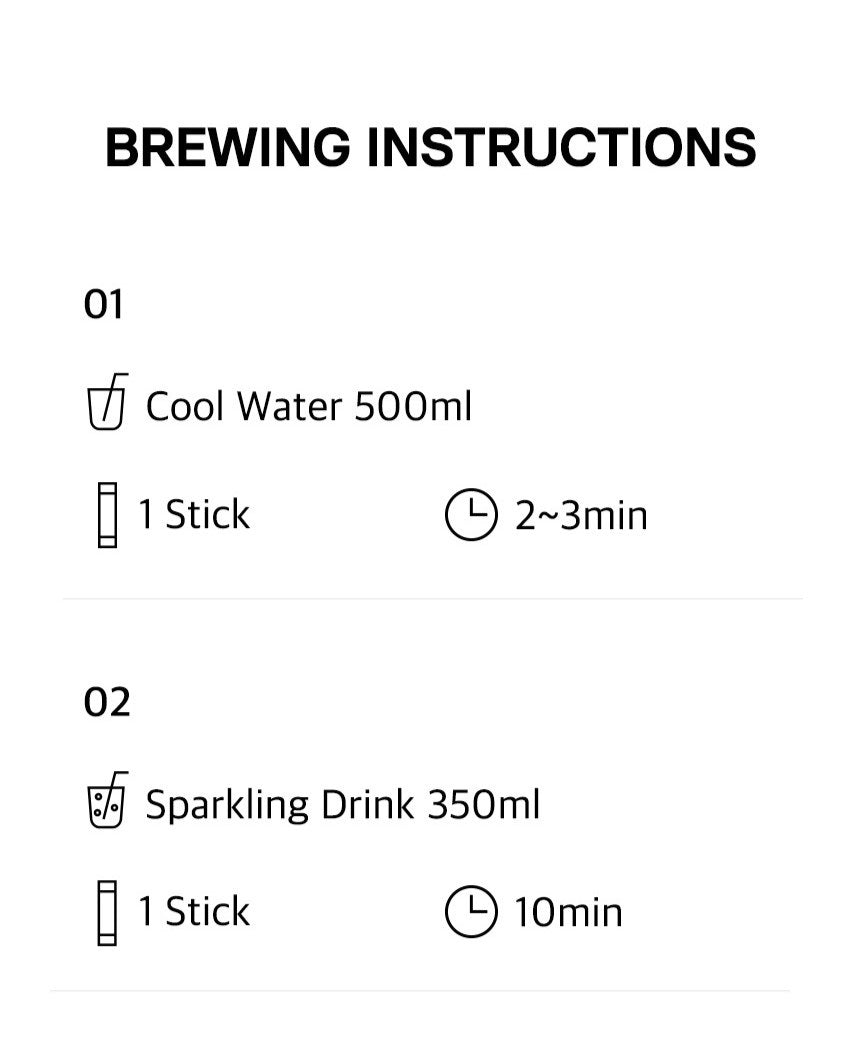The image size is (860, 1048).
Task: Click the Sparkling Drink label
Action: [x=280, y=805]
